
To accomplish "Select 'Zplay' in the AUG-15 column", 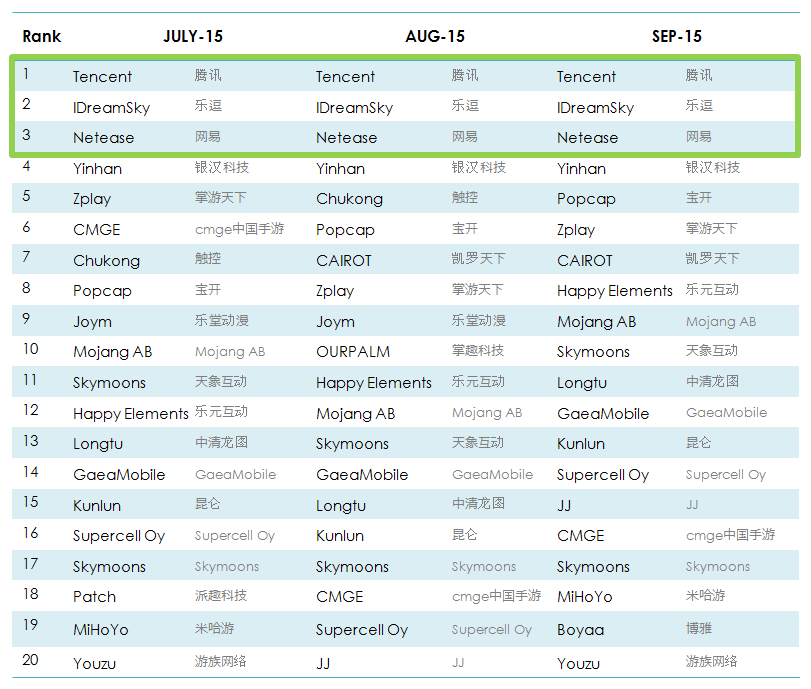I will (x=335, y=291).
